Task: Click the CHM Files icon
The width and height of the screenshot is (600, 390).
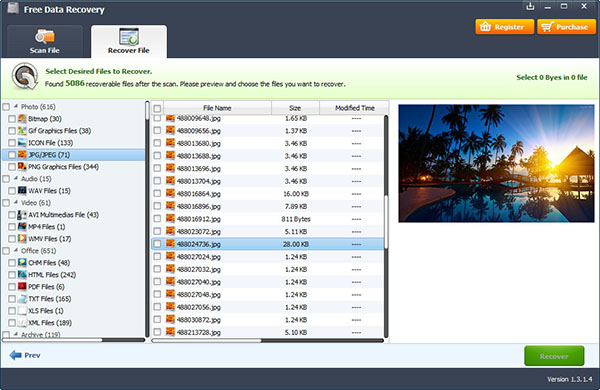Action: 22,263
